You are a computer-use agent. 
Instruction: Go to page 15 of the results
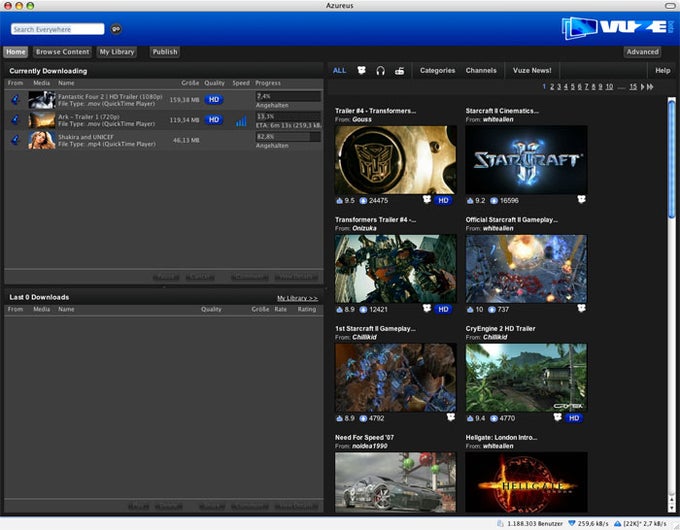633,87
